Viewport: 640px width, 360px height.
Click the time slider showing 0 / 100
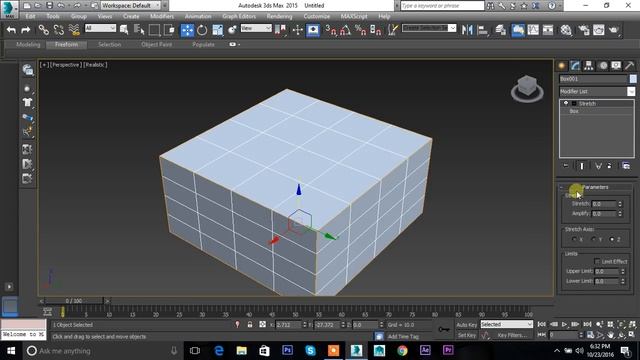tap(74, 301)
